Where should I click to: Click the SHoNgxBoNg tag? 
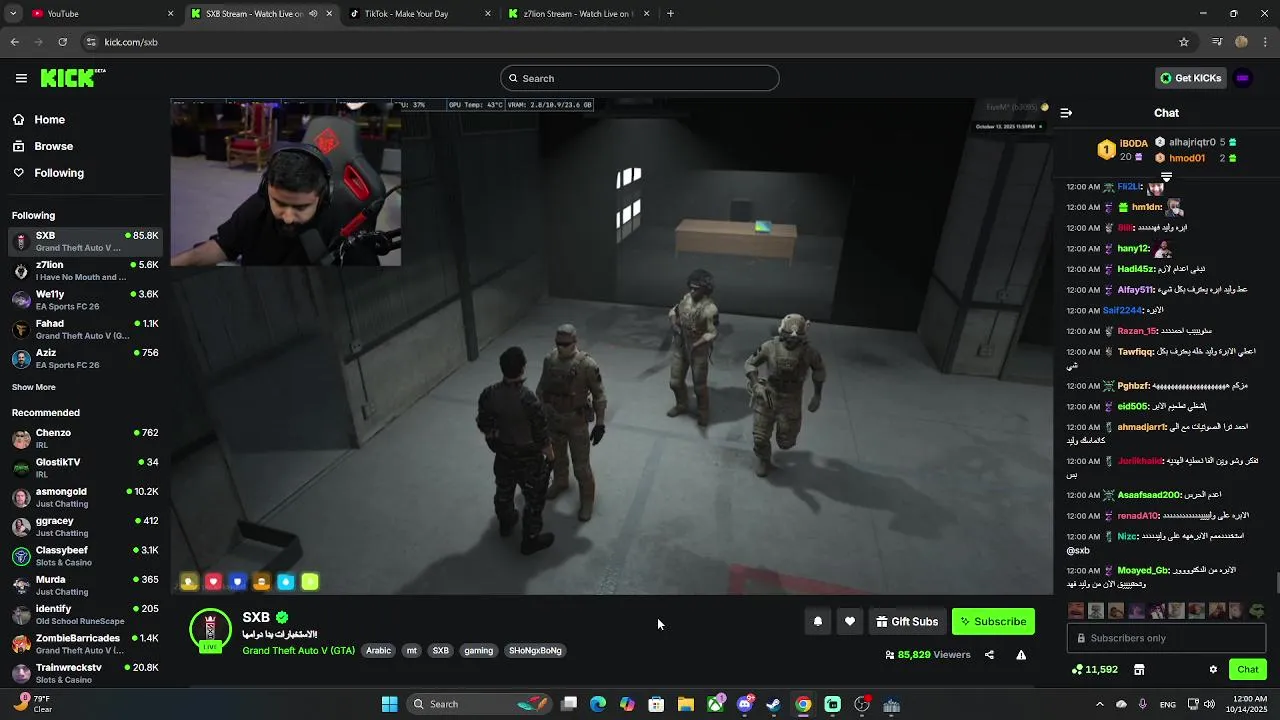pyautogui.click(x=535, y=650)
